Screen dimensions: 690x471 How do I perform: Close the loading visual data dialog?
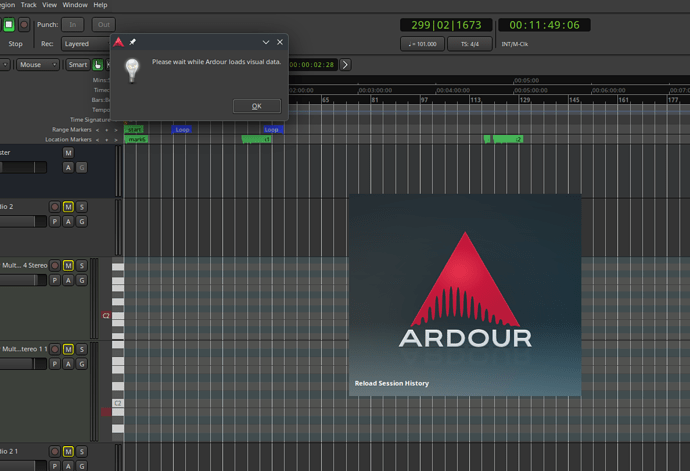[x=280, y=42]
